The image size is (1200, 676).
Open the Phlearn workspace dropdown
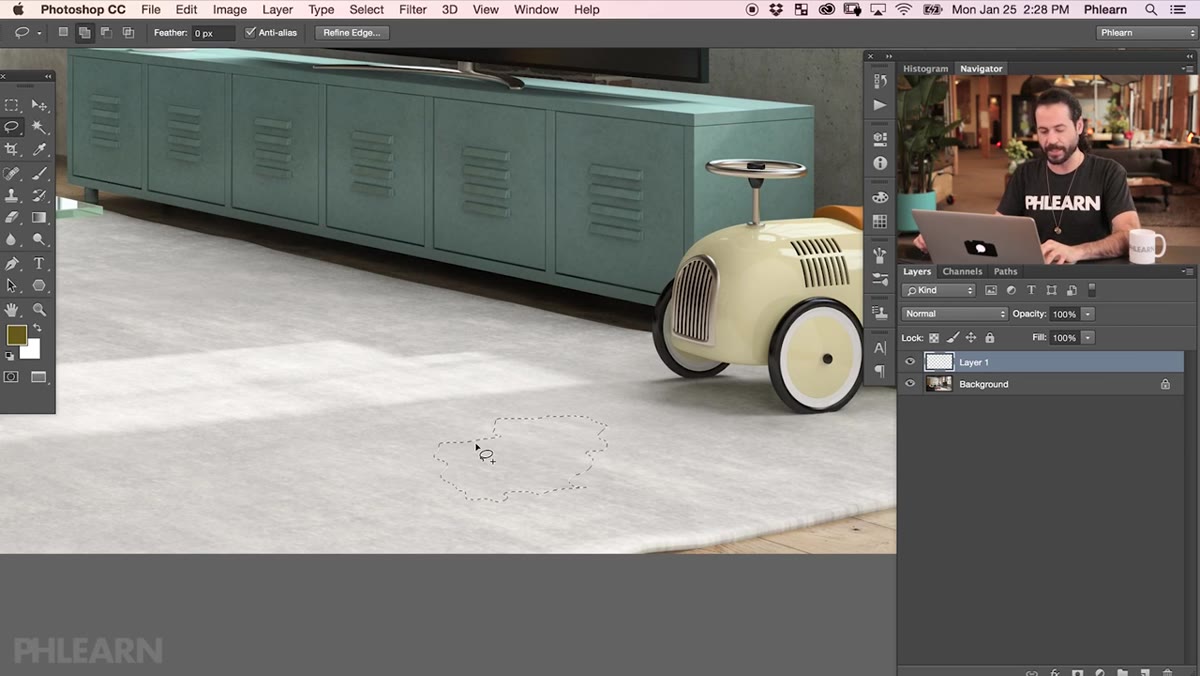pos(1146,33)
